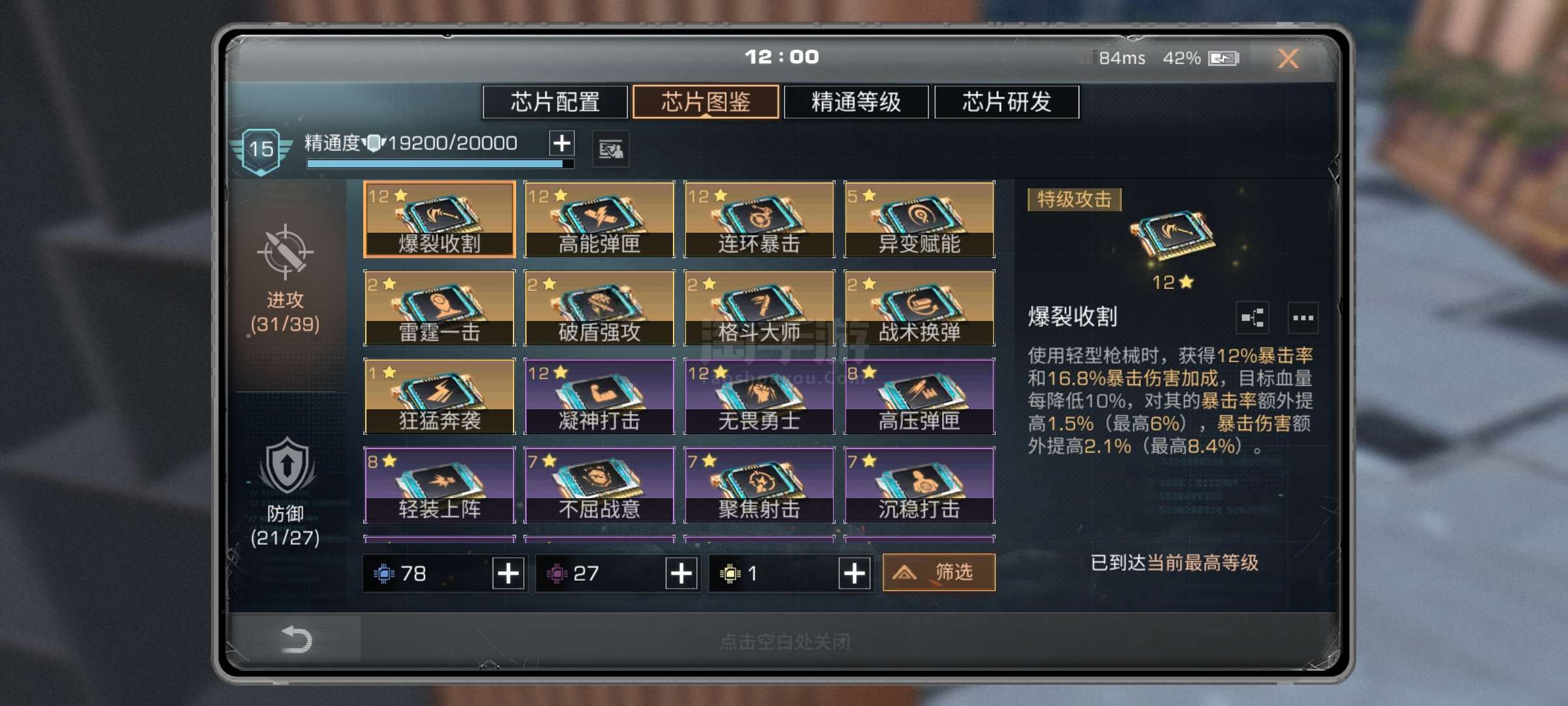Open the chip tree icon beside 爆裂收割
1568x706 pixels.
point(1252,318)
